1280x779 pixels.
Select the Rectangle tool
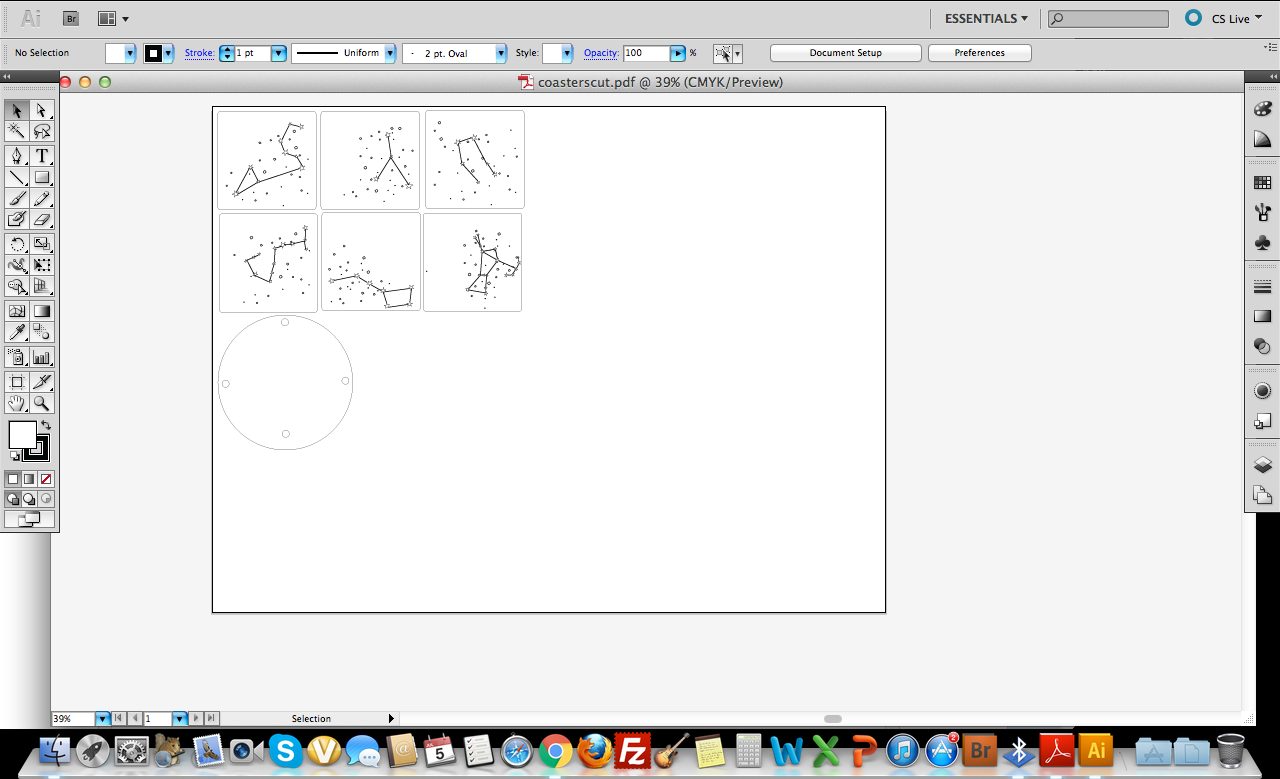pos(42,177)
